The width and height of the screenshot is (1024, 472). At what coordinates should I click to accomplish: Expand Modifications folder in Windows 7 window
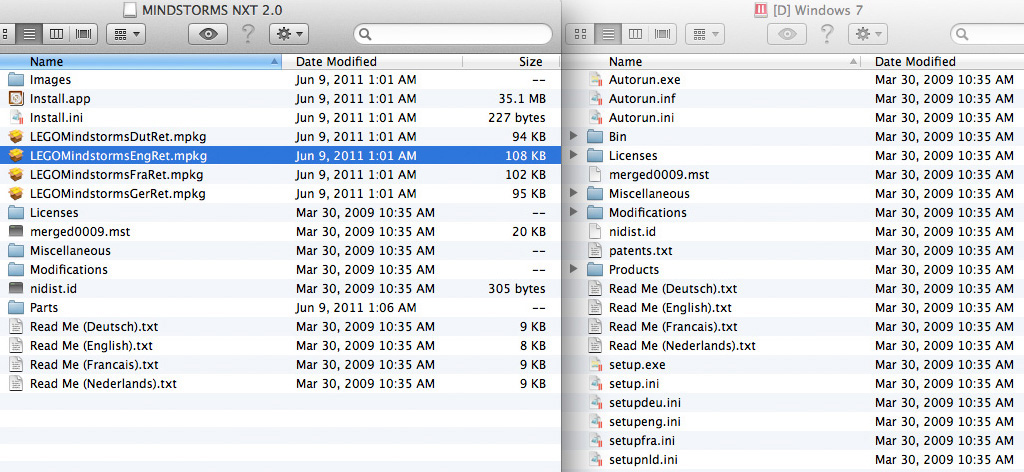[574, 213]
